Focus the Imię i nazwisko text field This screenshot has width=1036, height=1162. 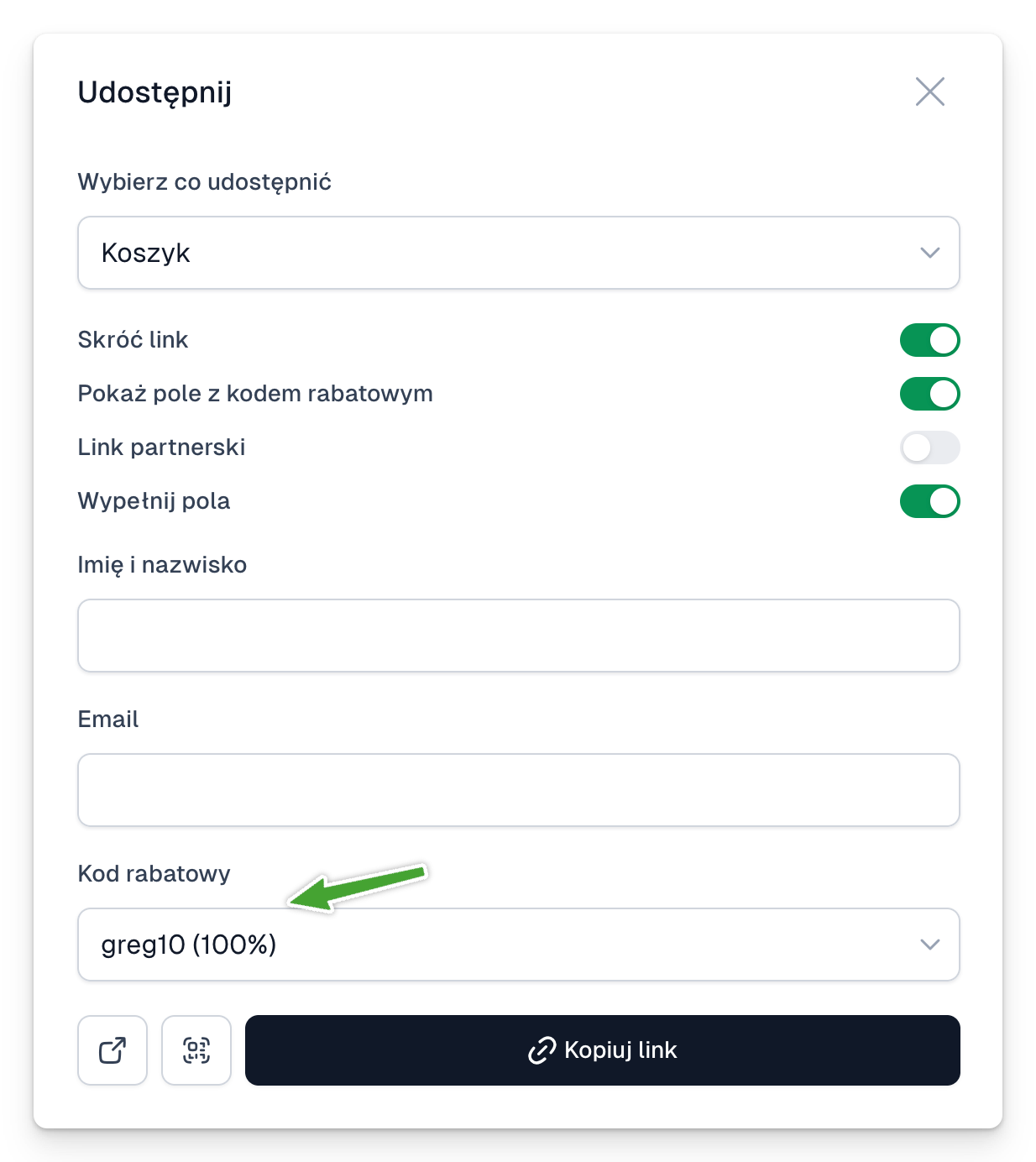519,636
